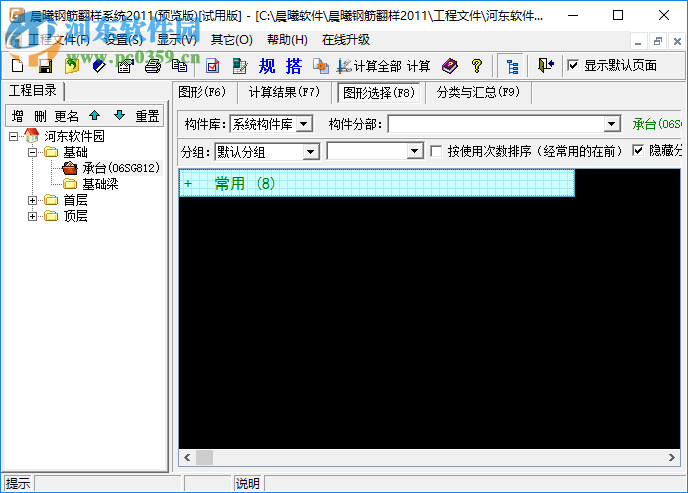Click the exit door toolbar icon

(546, 66)
